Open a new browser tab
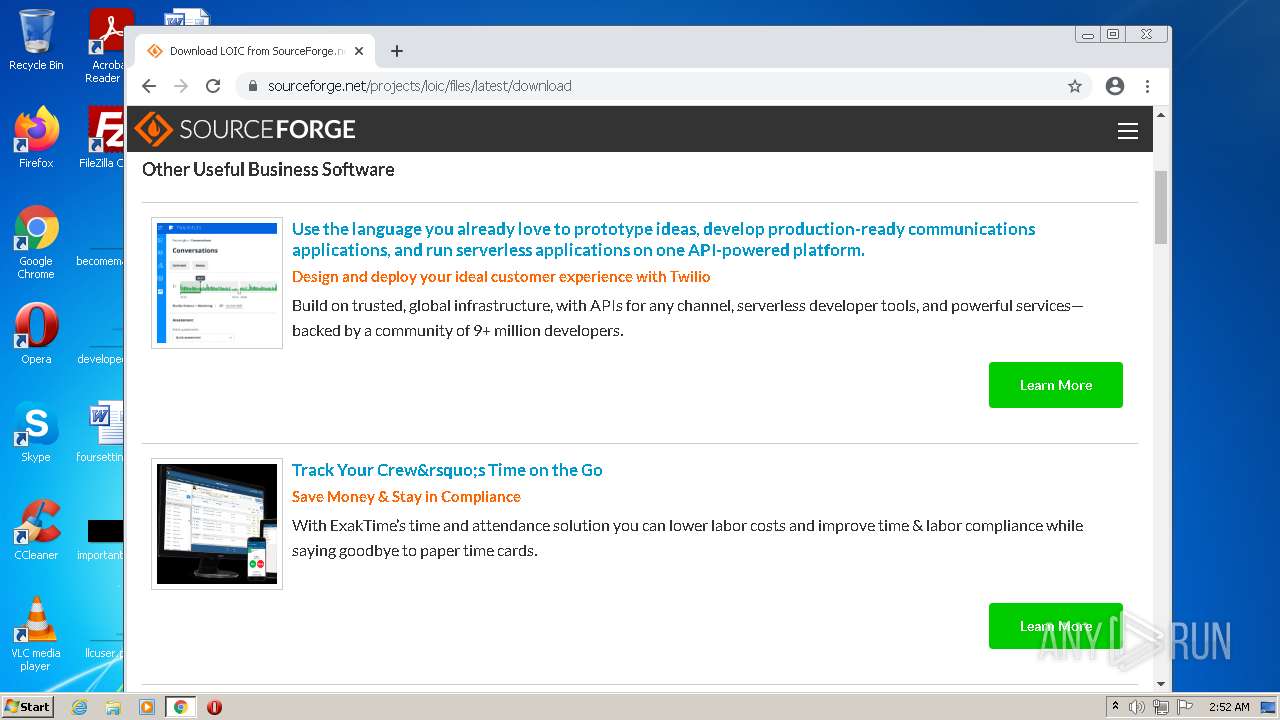Viewport: 1280px width, 720px height. click(397, 51)
